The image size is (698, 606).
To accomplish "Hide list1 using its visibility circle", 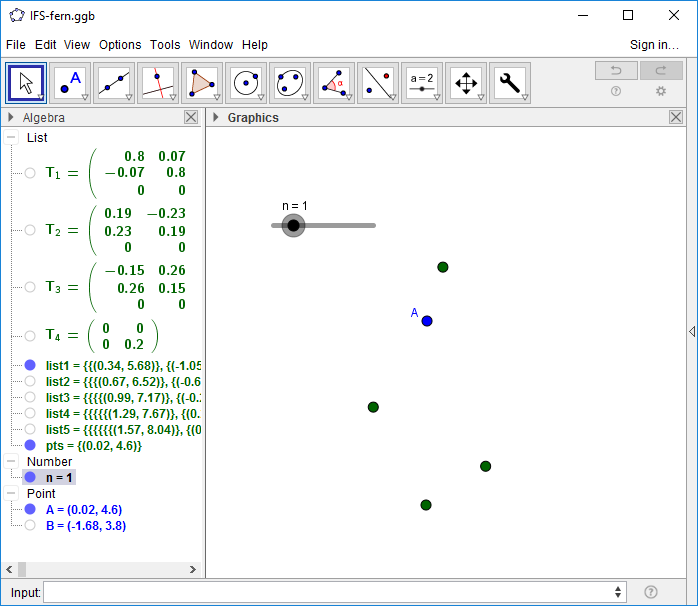I will click(30, 365).
